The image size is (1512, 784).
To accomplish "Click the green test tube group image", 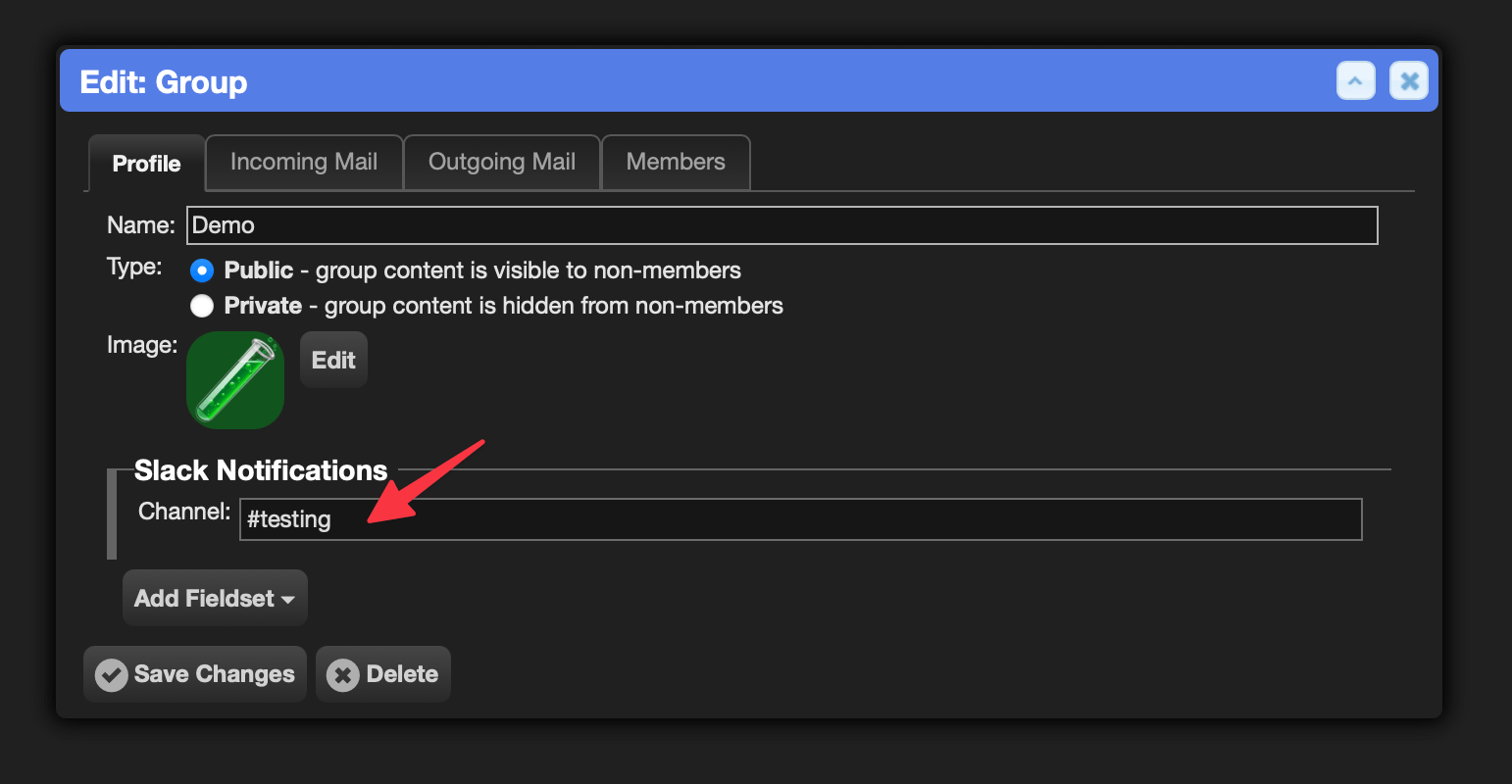I will (x=235, y=380).
